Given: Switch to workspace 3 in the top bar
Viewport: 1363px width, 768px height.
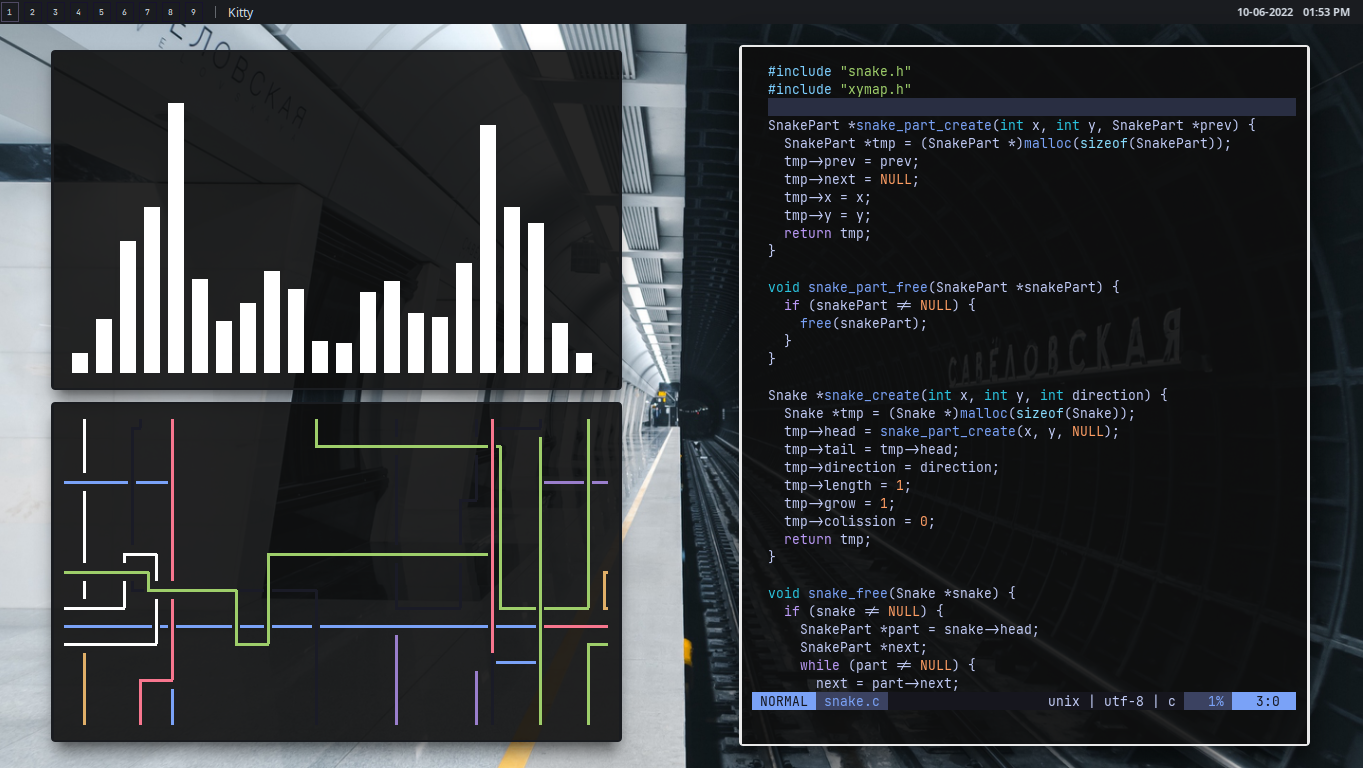Looking at the screenshot, I should click(x=55, y=12).
